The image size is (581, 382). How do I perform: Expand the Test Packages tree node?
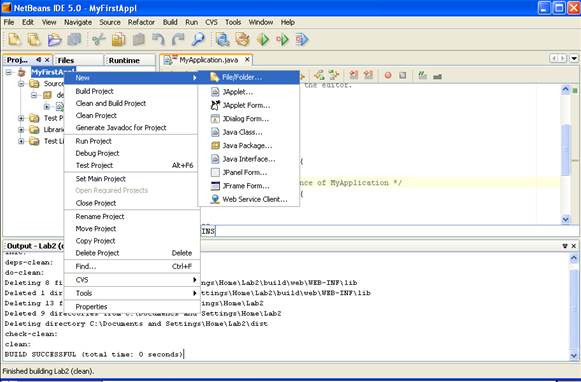[x=21, y=118]
